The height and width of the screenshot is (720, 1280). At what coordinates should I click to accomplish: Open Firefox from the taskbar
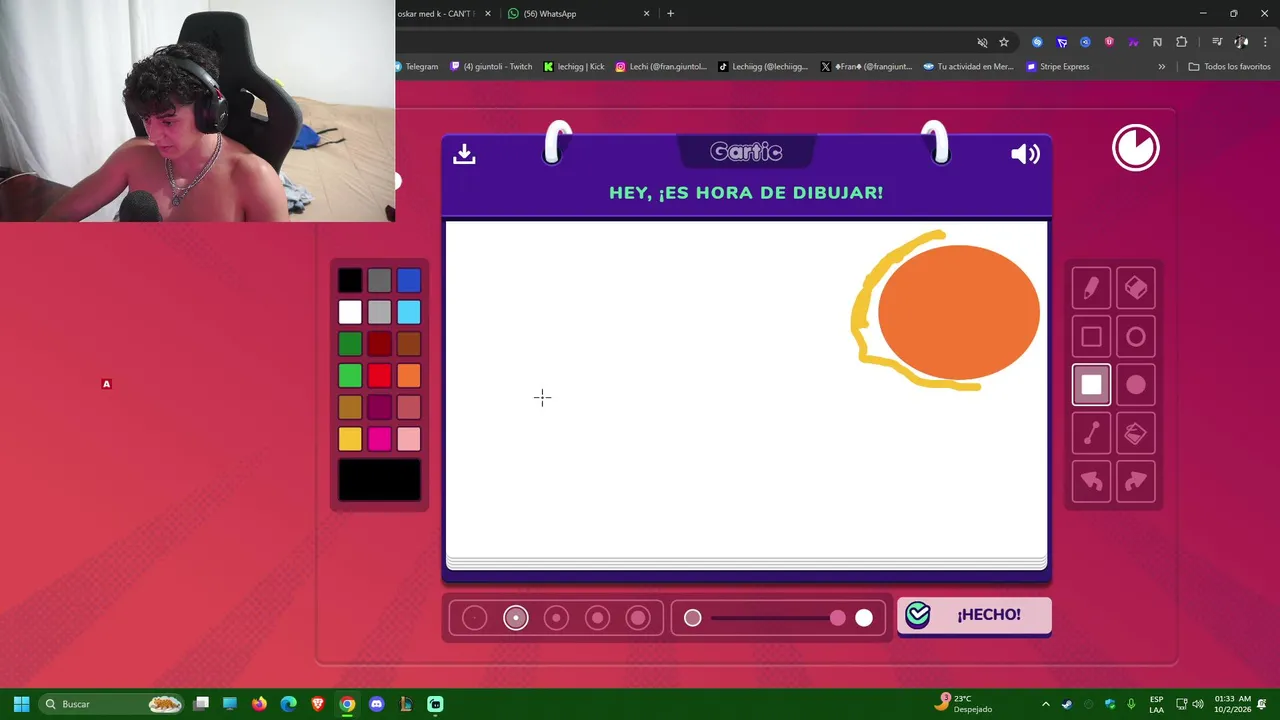[259, 704]
